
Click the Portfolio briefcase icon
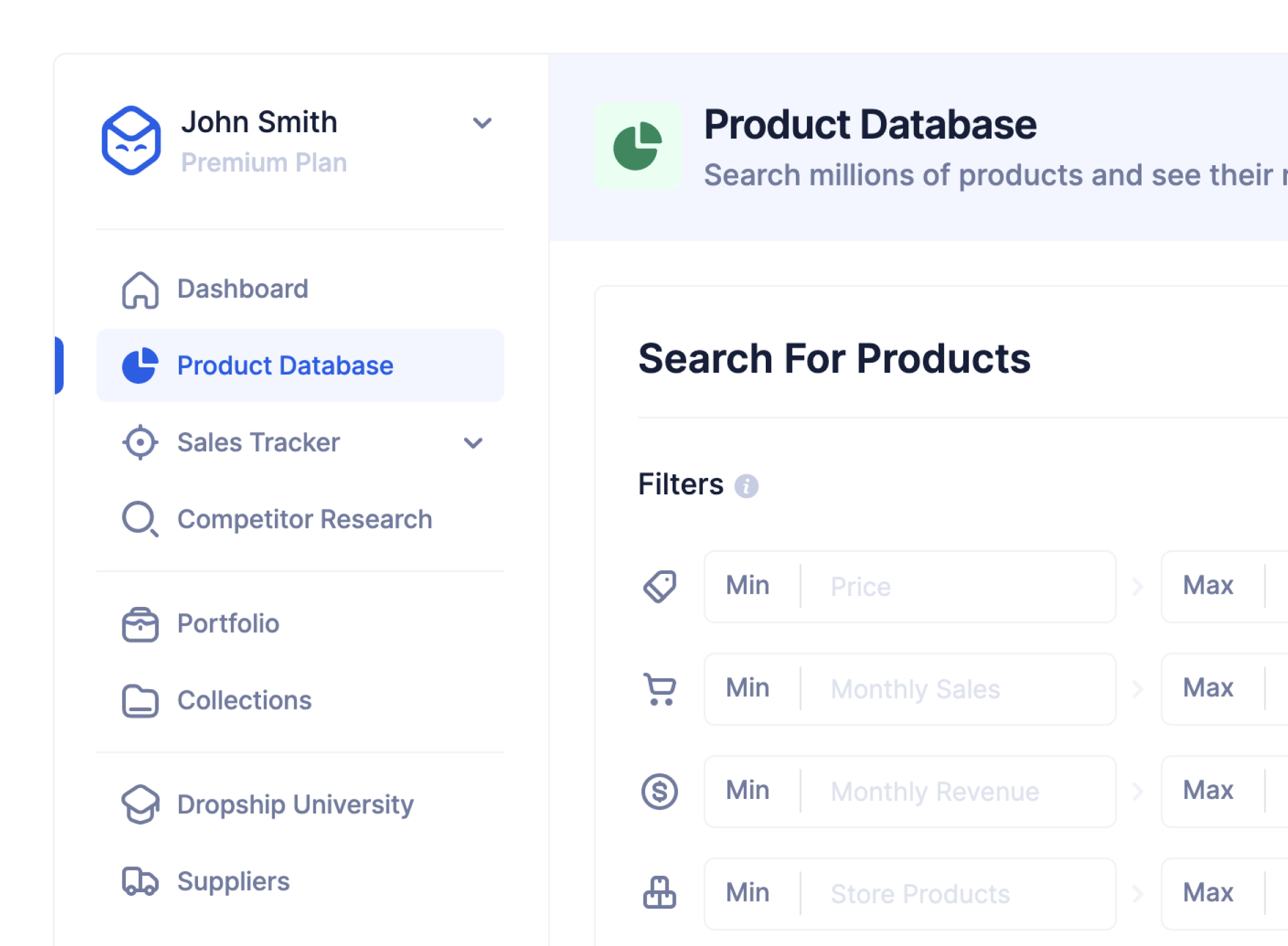tap(139, 624)
